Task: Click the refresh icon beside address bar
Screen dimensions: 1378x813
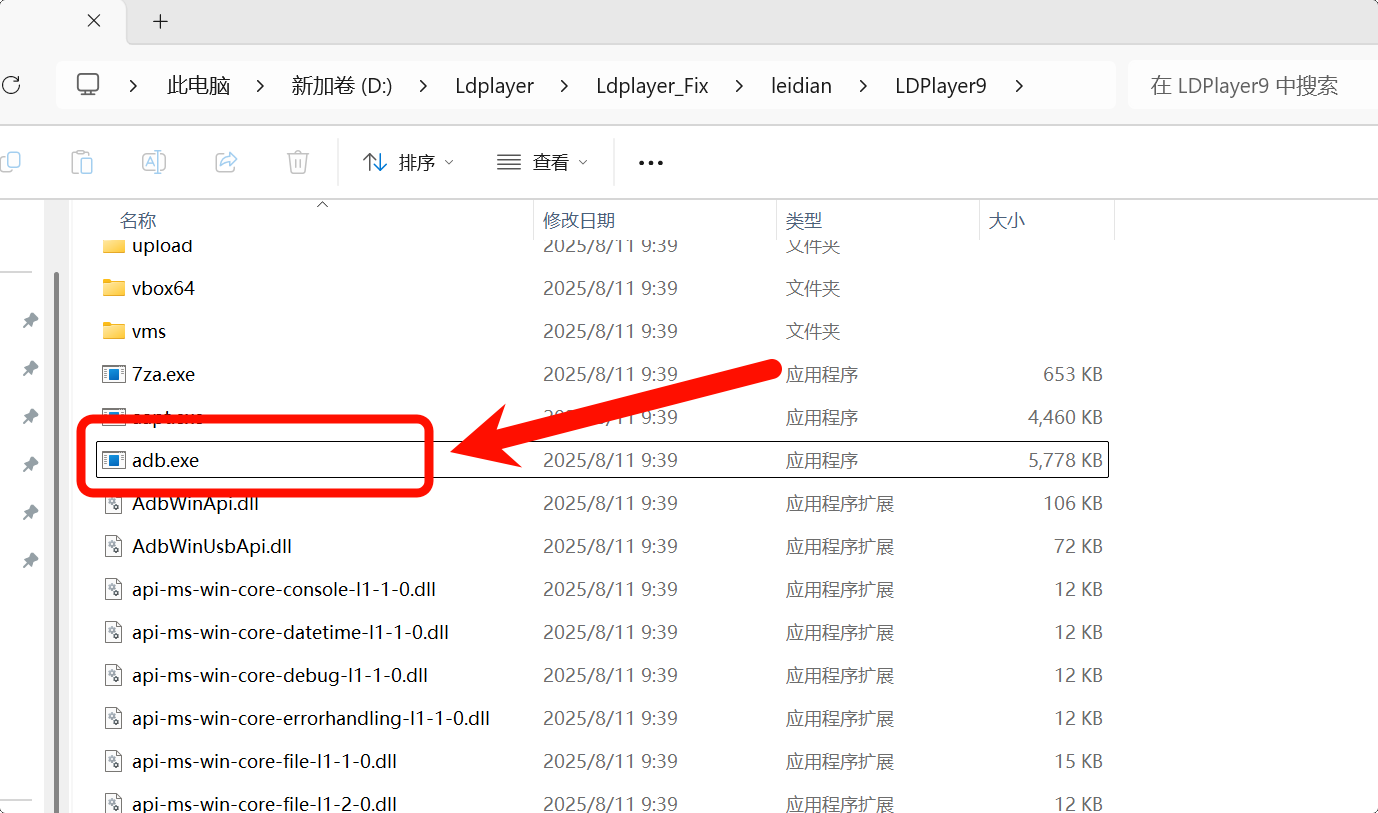Action: pos(11,85)
